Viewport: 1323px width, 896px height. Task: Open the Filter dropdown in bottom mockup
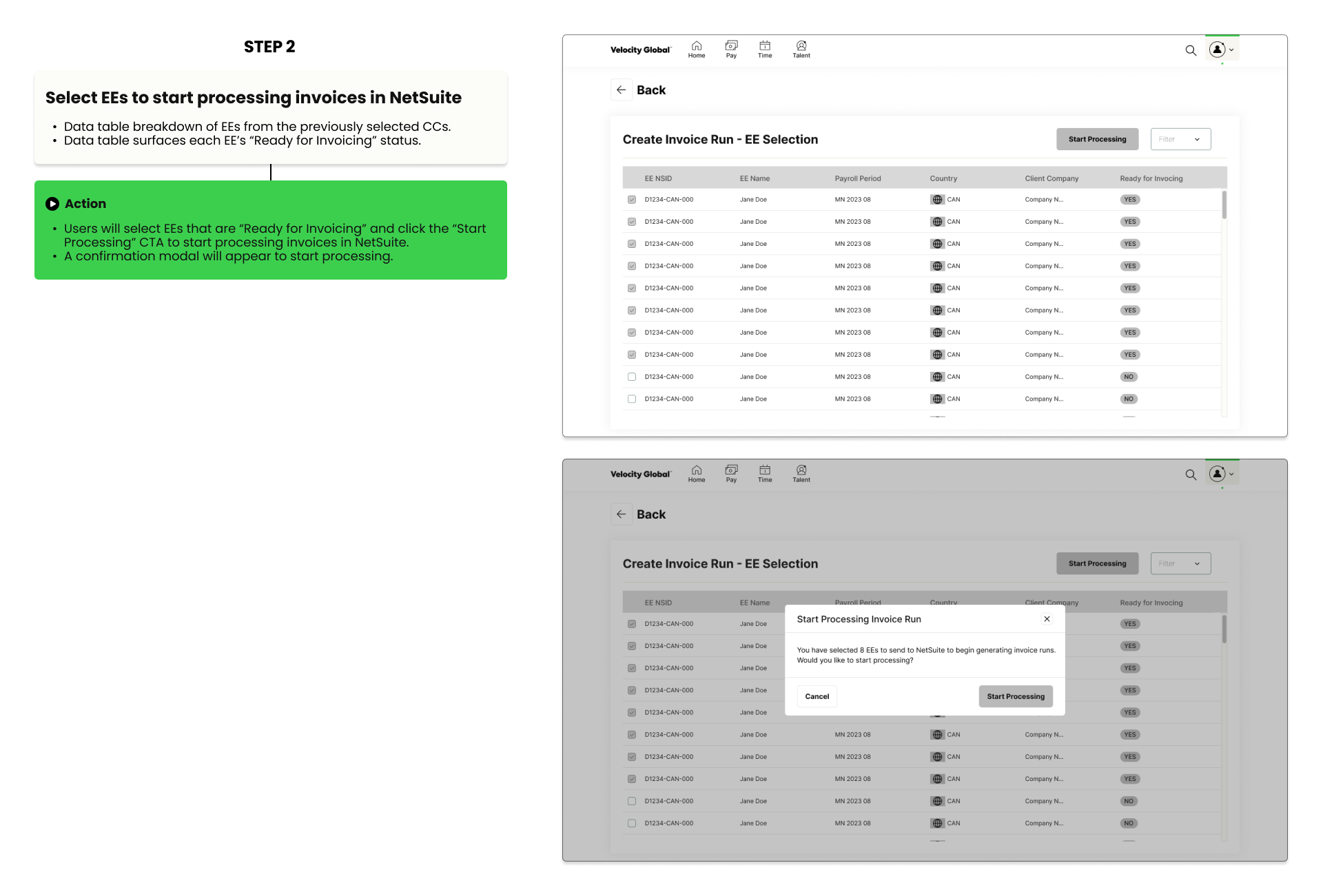[1180, 563]
